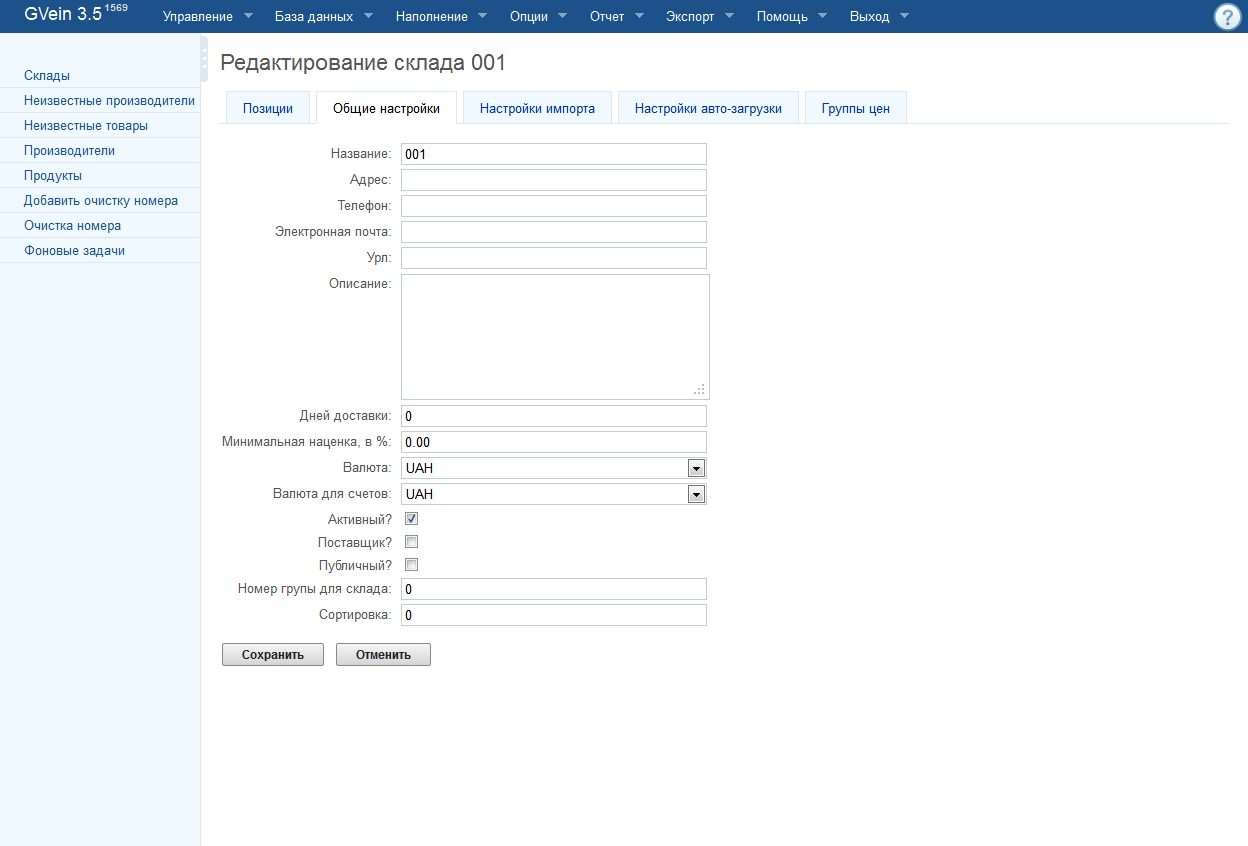The width and height of the screenshot is (1248, 846).
Task: Click inside the Дней доставки field
Action: tap(553, 416)
